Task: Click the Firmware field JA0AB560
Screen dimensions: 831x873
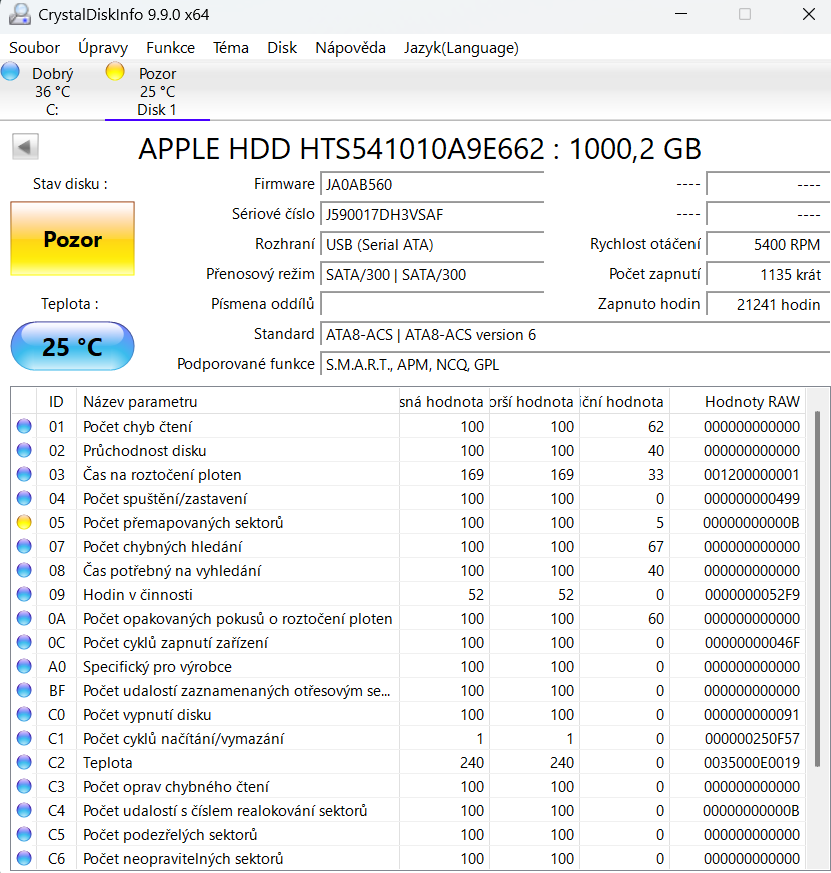Action: coord(432,184)
